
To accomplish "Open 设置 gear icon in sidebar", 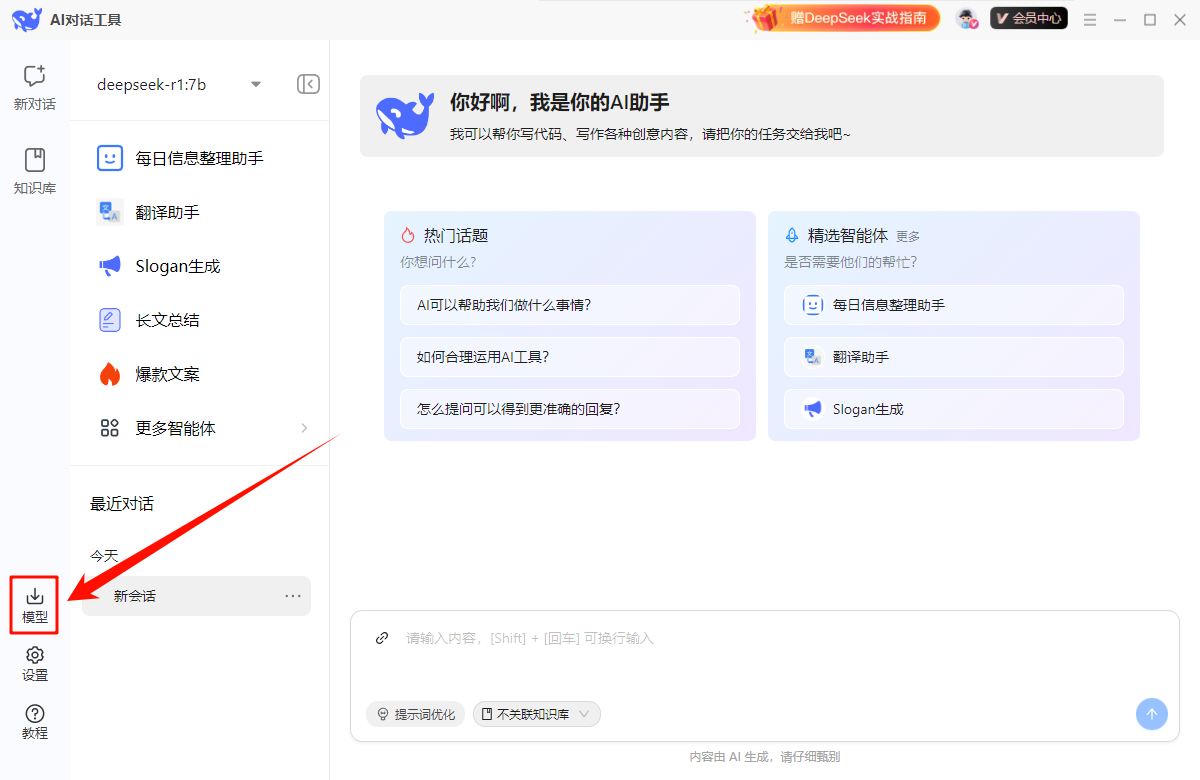I will [35, 663].
